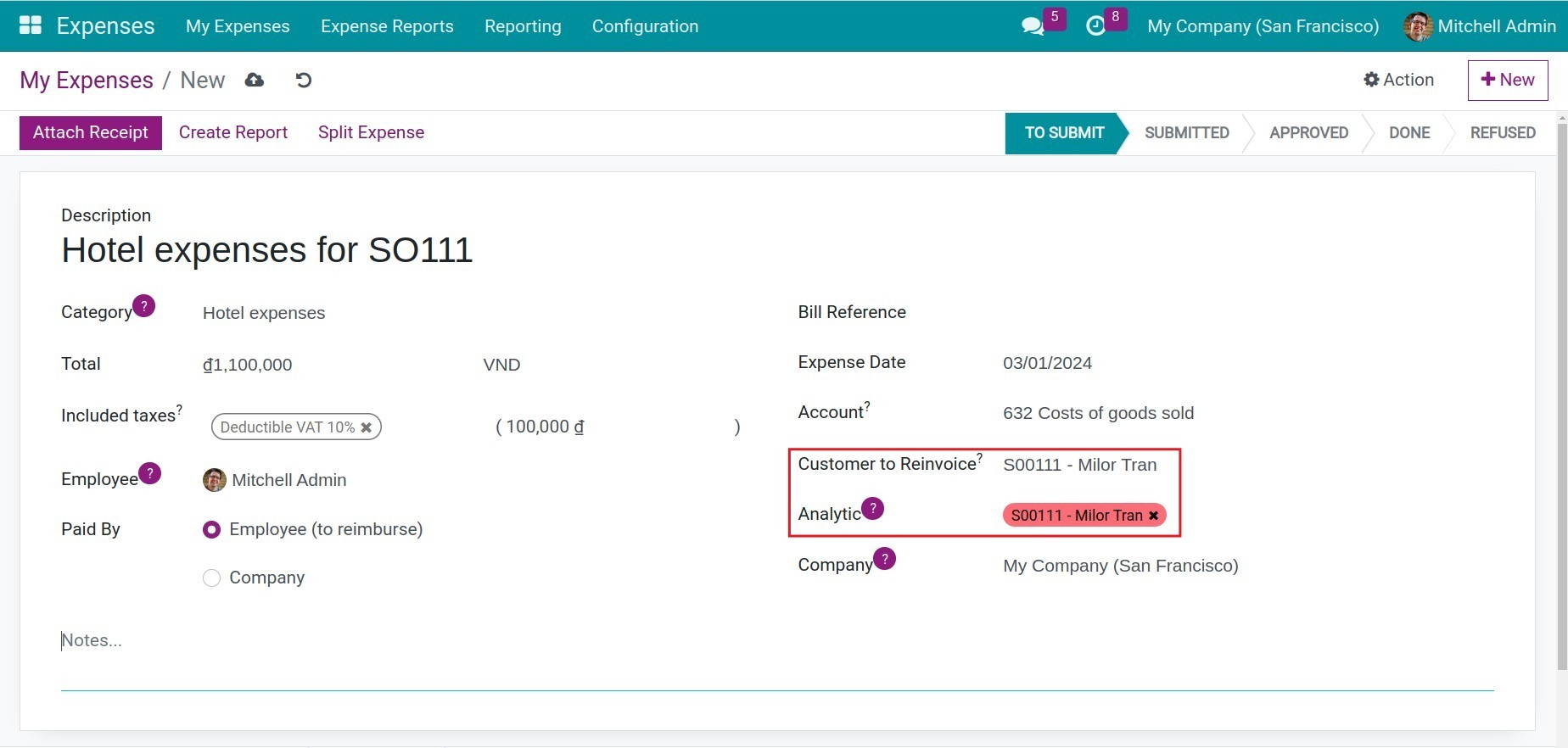Click the help icon beside Analytic

(873, 509)
